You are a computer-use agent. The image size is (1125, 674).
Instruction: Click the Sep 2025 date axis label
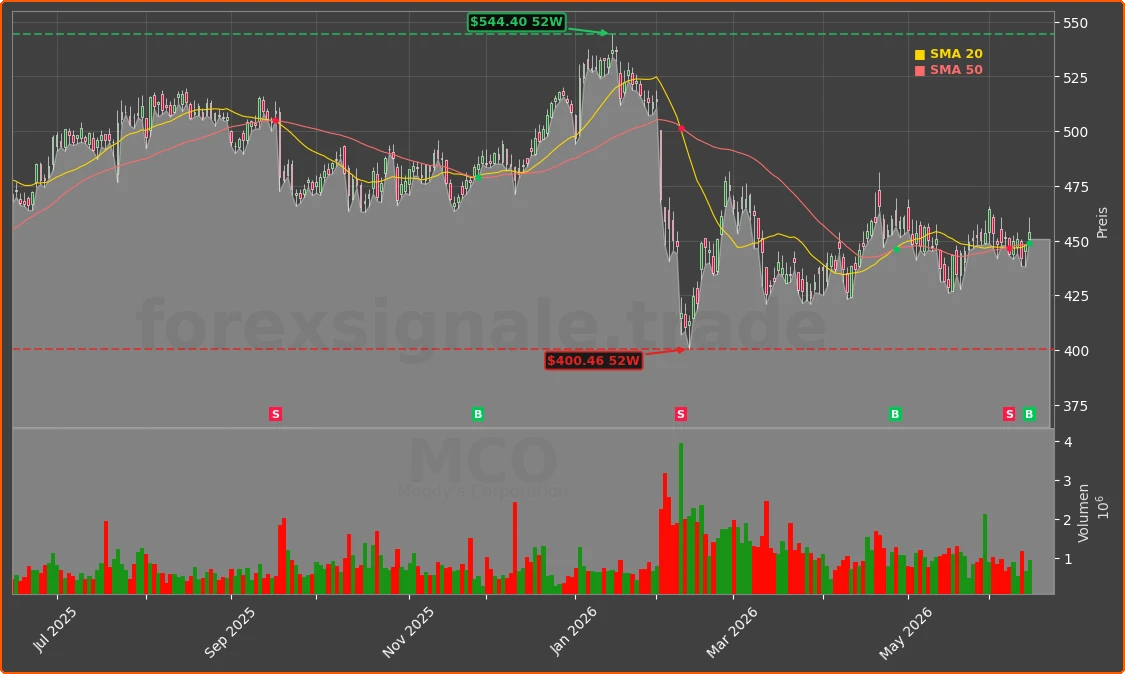(230, 632)
